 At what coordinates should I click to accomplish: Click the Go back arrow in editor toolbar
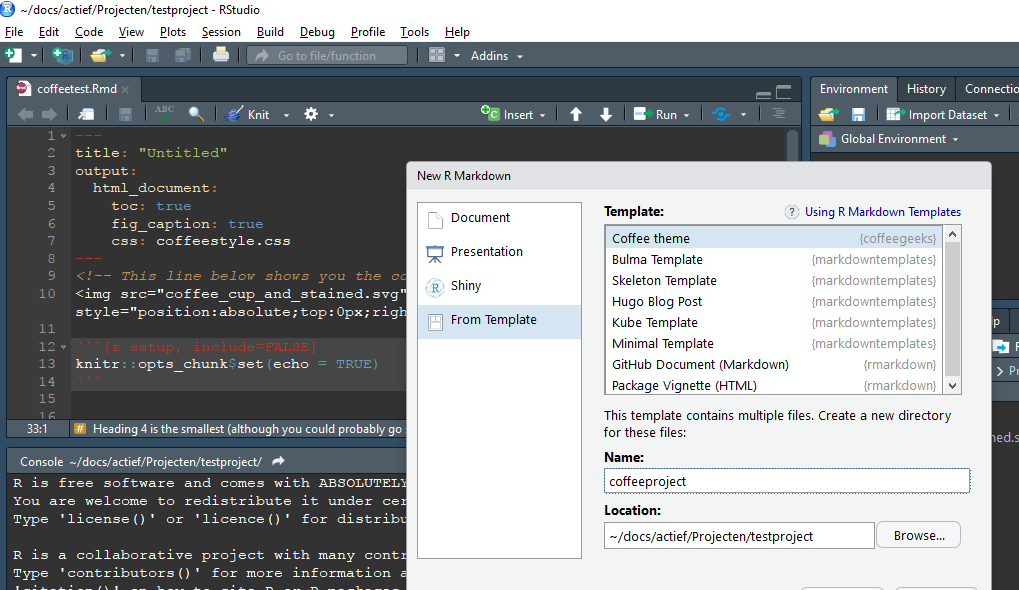point(26,114)
